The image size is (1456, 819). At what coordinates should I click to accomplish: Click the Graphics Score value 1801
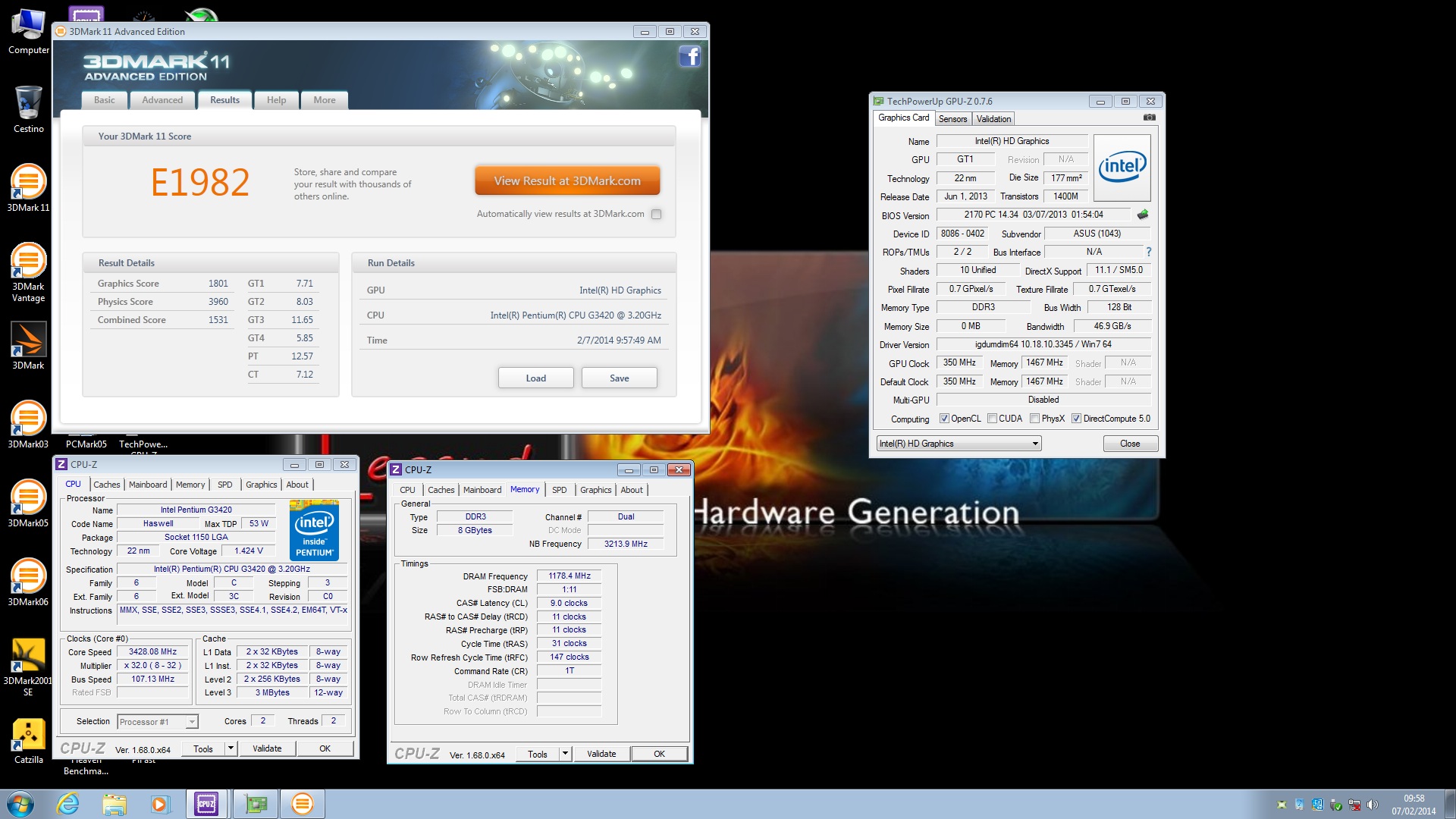tap(218, 284)
